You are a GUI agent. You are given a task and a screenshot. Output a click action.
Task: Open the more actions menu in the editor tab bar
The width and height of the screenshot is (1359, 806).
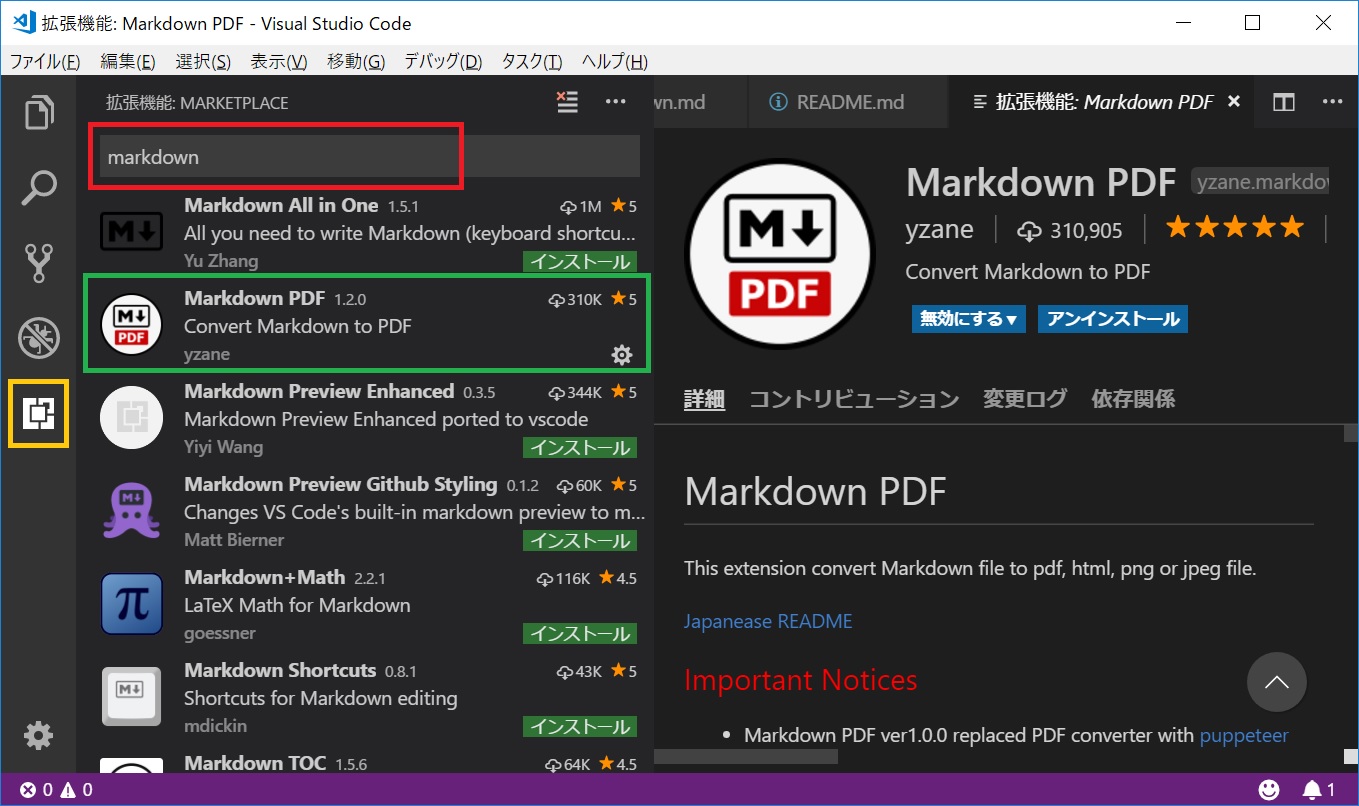1333,101
